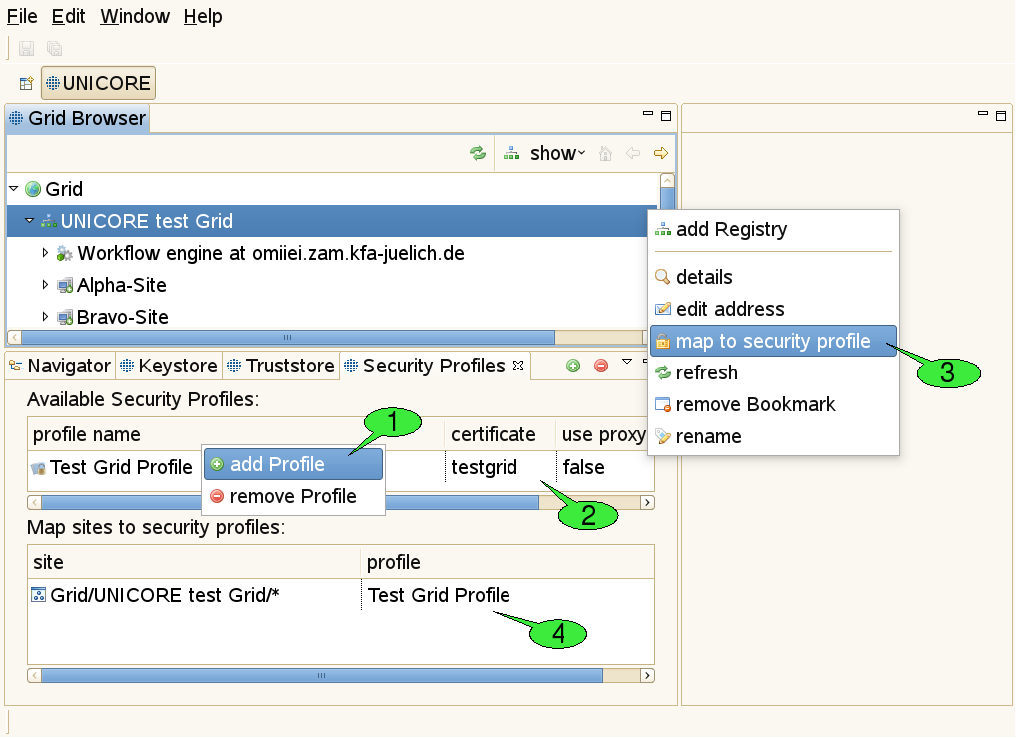Click the profile column header in mappings

507,562
